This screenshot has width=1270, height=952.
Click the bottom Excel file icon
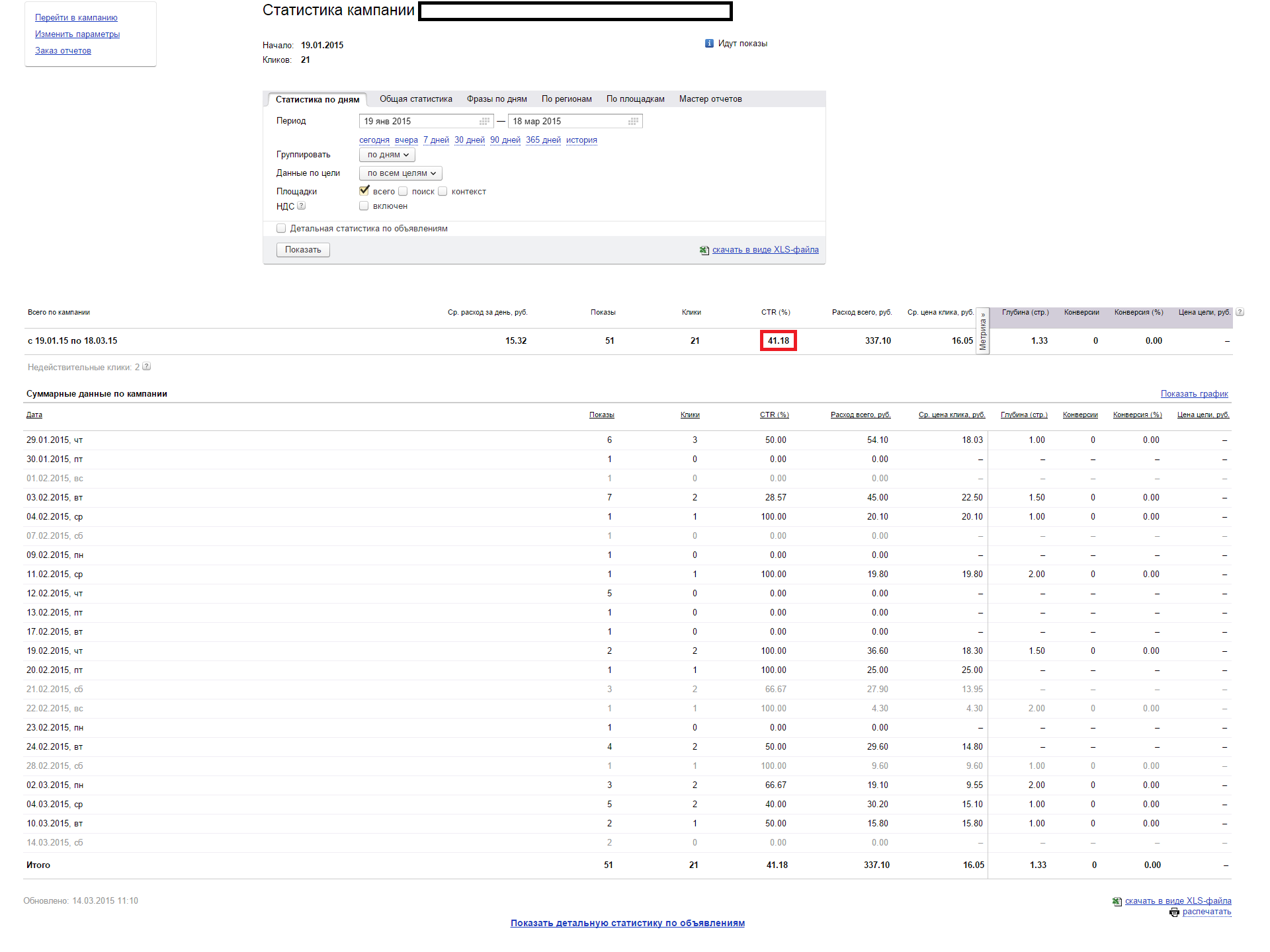1117,901
